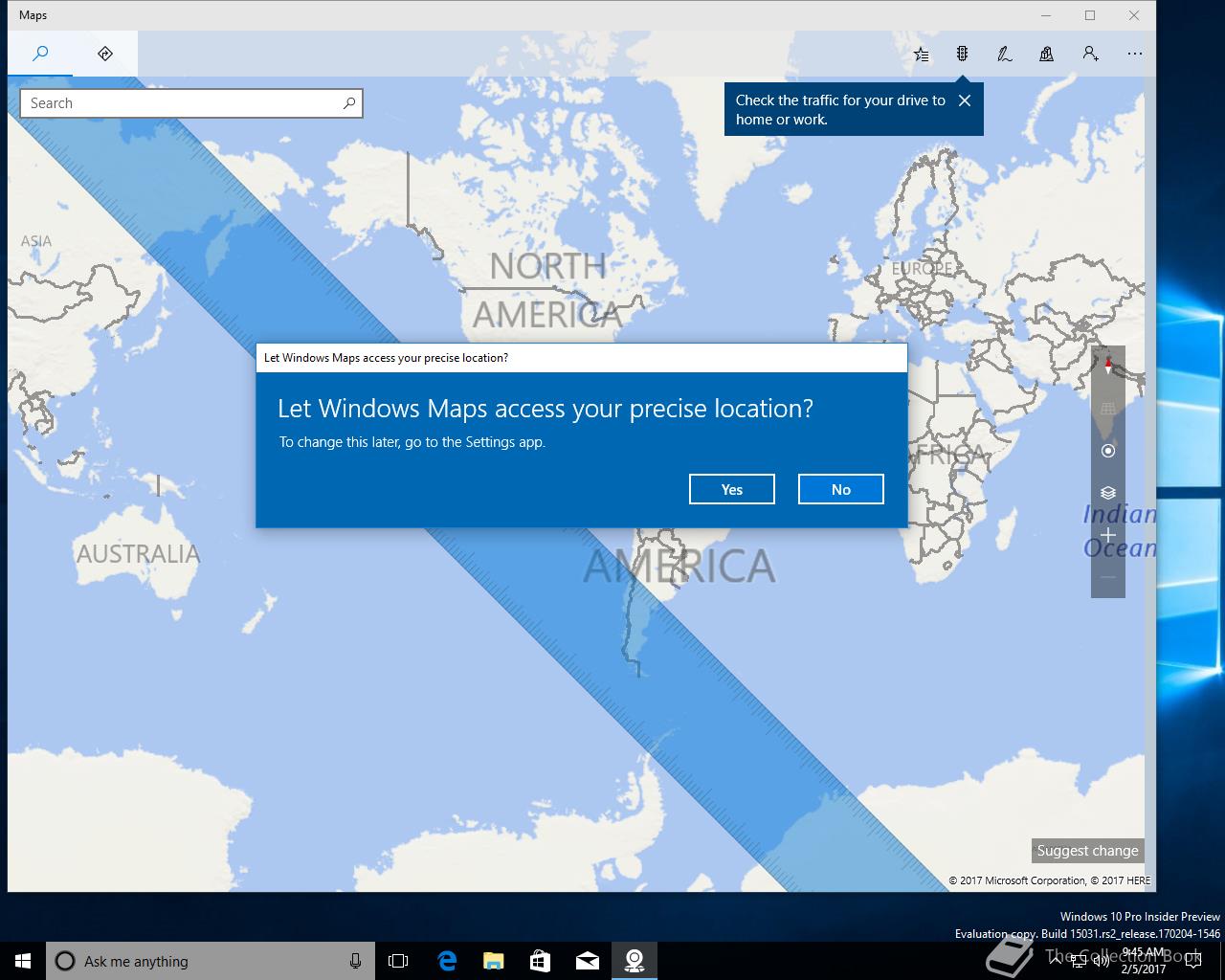Image resolution: width=1225 pixels, height=980 pixels.
Task: Click the Suggest change button
Action: point(1087,851)
